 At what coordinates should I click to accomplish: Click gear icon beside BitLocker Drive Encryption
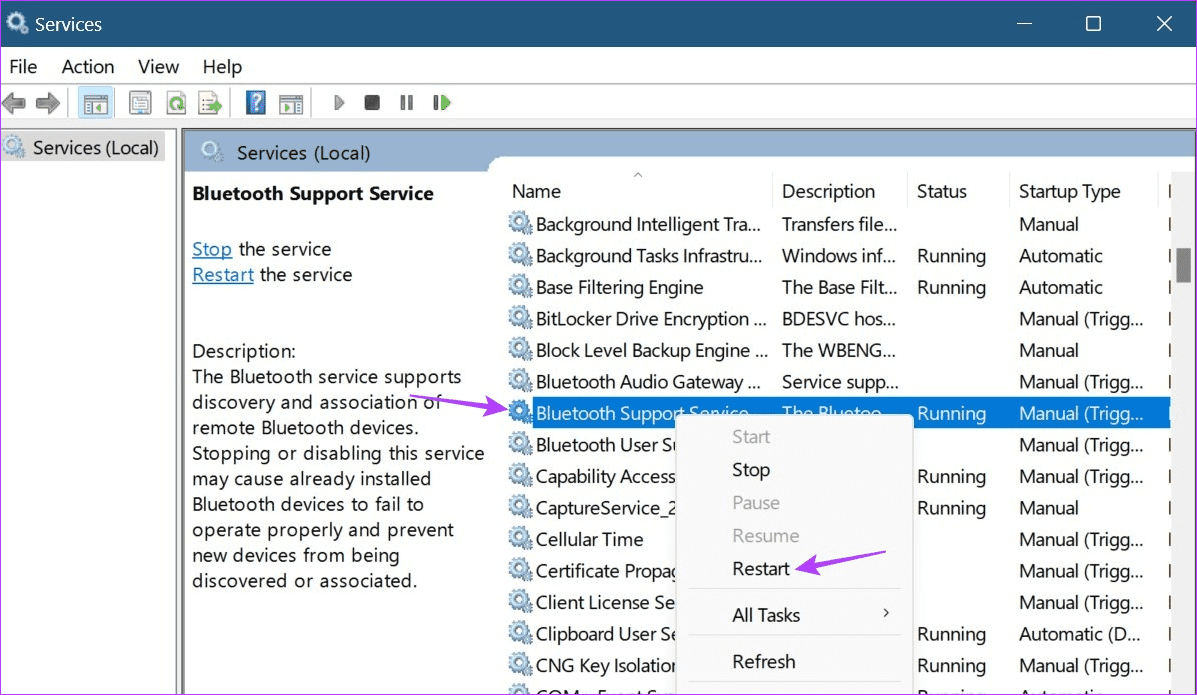tap(520, 318)
